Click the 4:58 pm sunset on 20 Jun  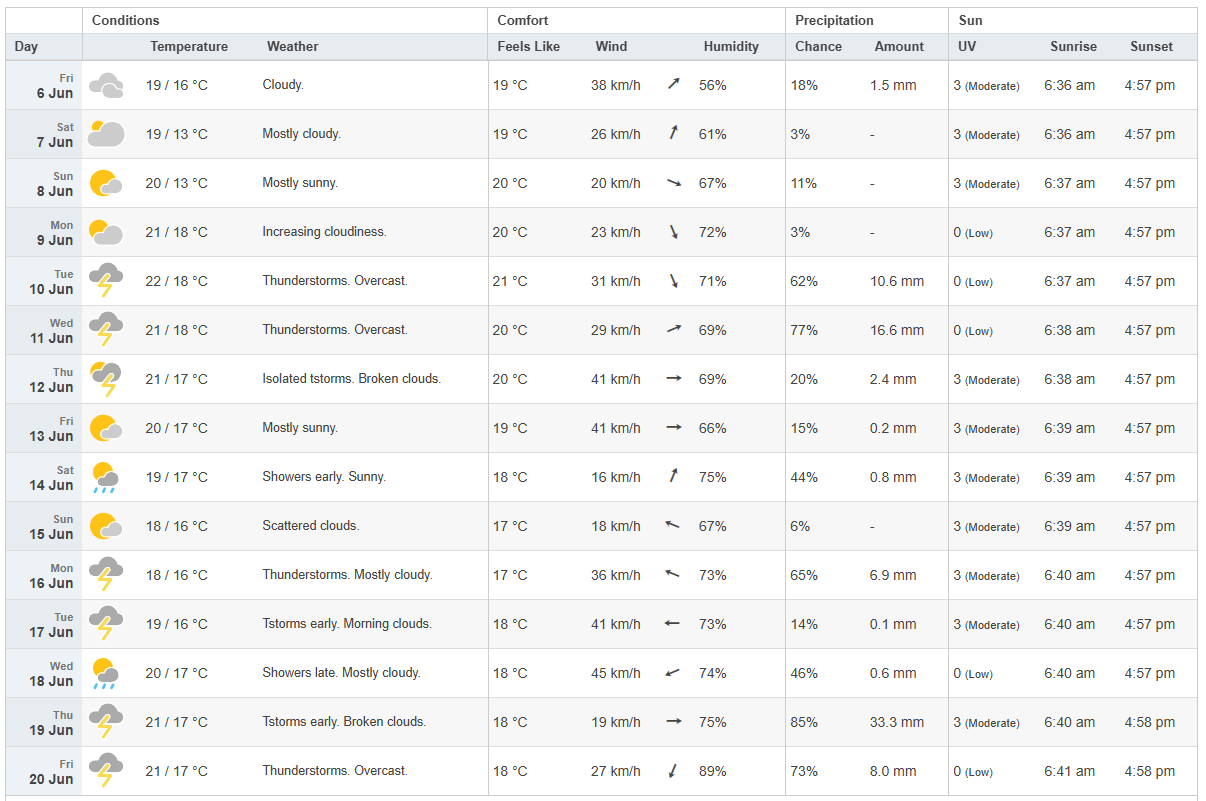coord(1150,771)
